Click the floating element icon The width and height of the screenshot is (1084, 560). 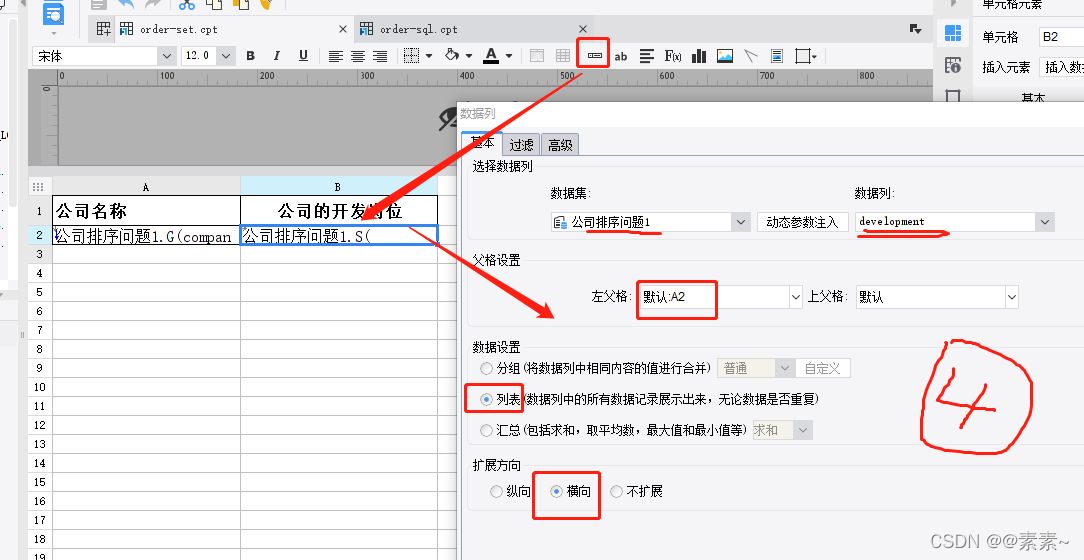click(x=803, y=56)
